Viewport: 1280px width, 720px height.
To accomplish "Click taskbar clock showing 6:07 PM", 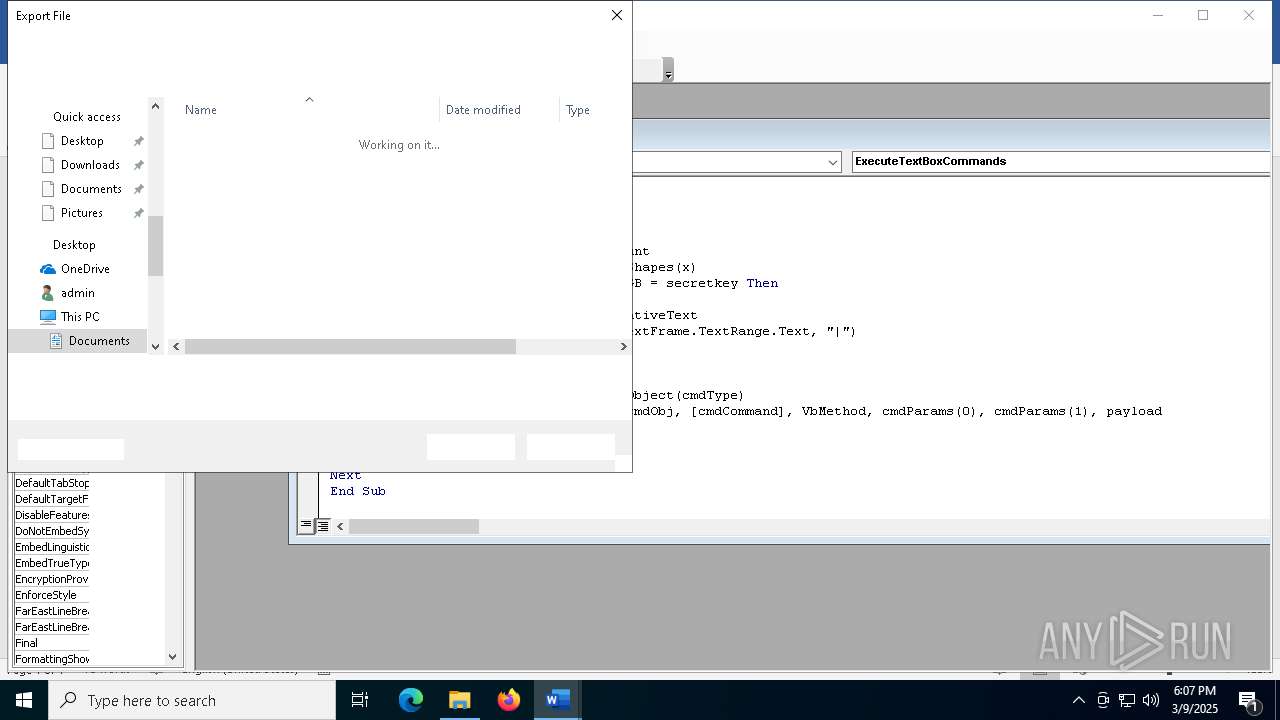I will tap(1196, 700).
